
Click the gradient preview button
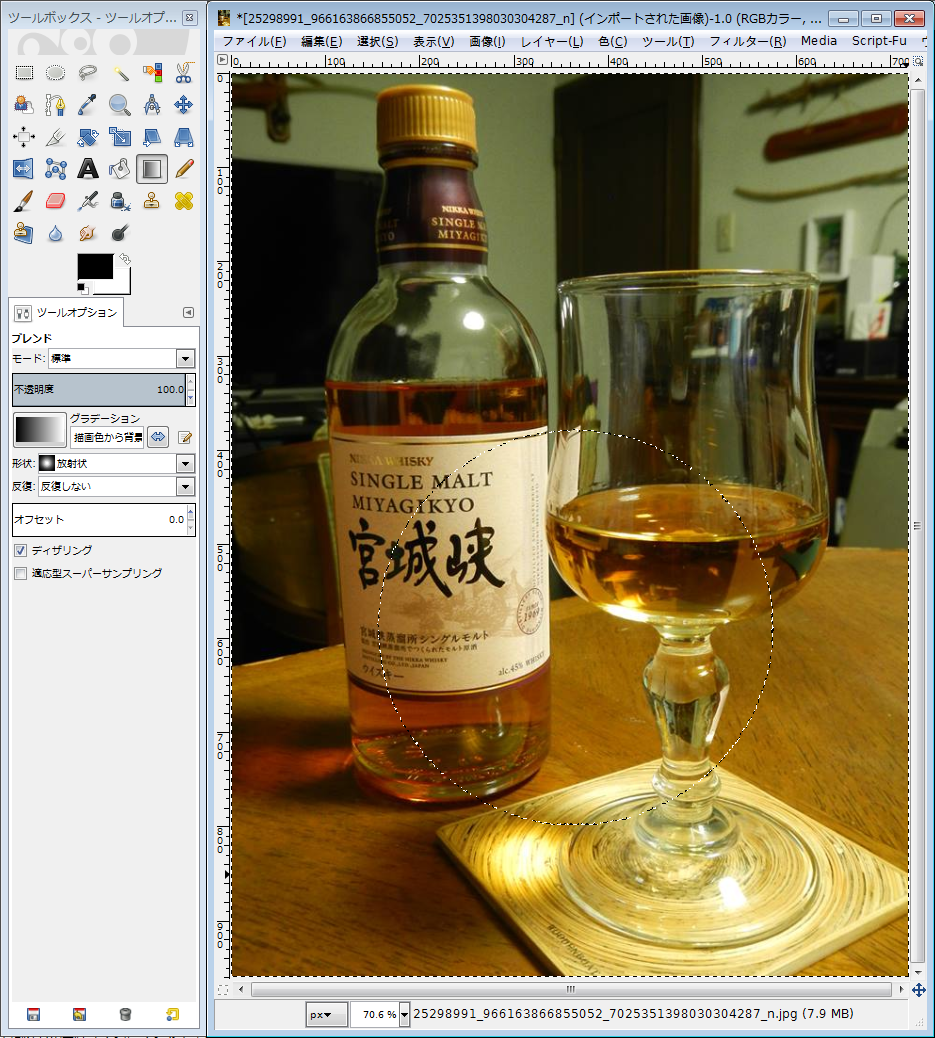pyautogui.click(x=39, y=430)
